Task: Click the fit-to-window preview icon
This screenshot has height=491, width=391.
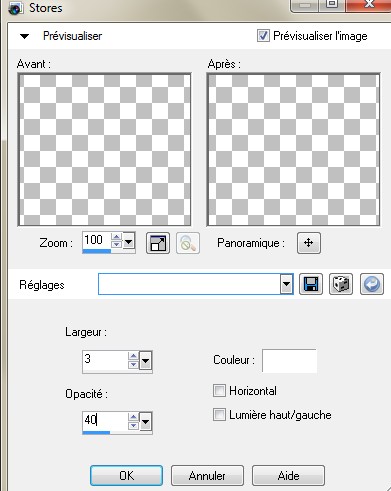Action: click(x=158, y=243)
